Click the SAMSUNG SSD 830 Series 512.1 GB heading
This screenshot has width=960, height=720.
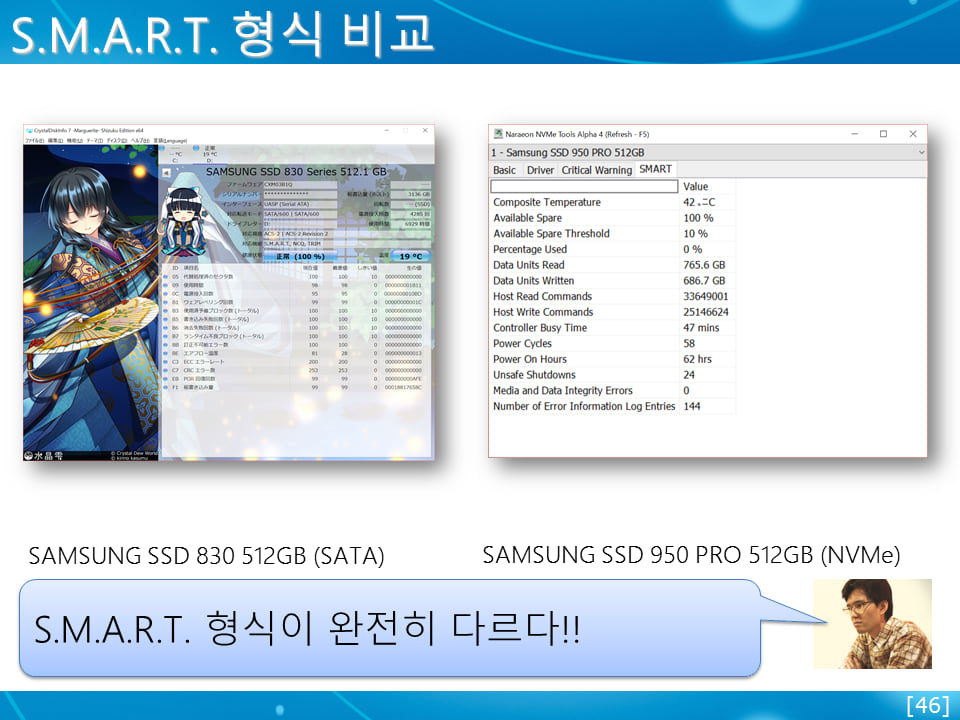296,172
